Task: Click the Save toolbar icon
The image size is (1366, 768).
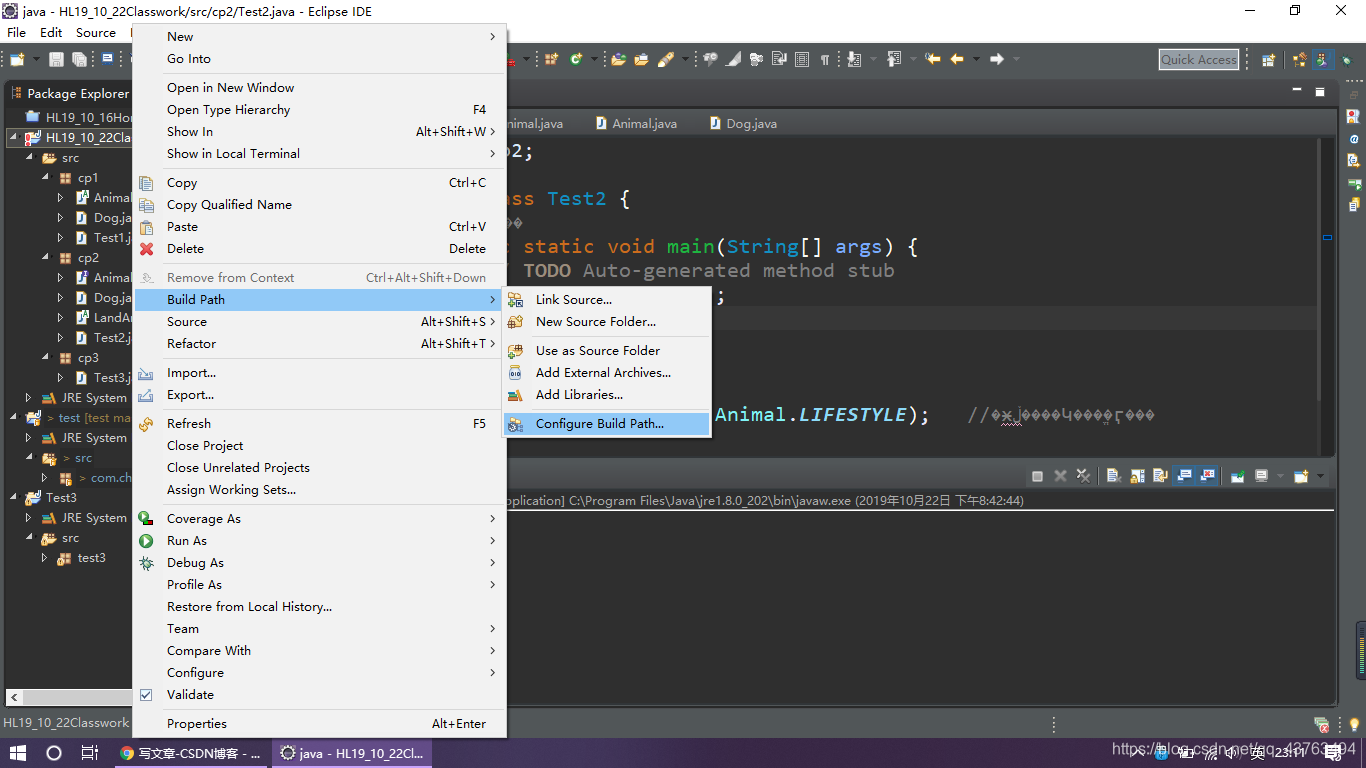Action: (x=56, y=60)
